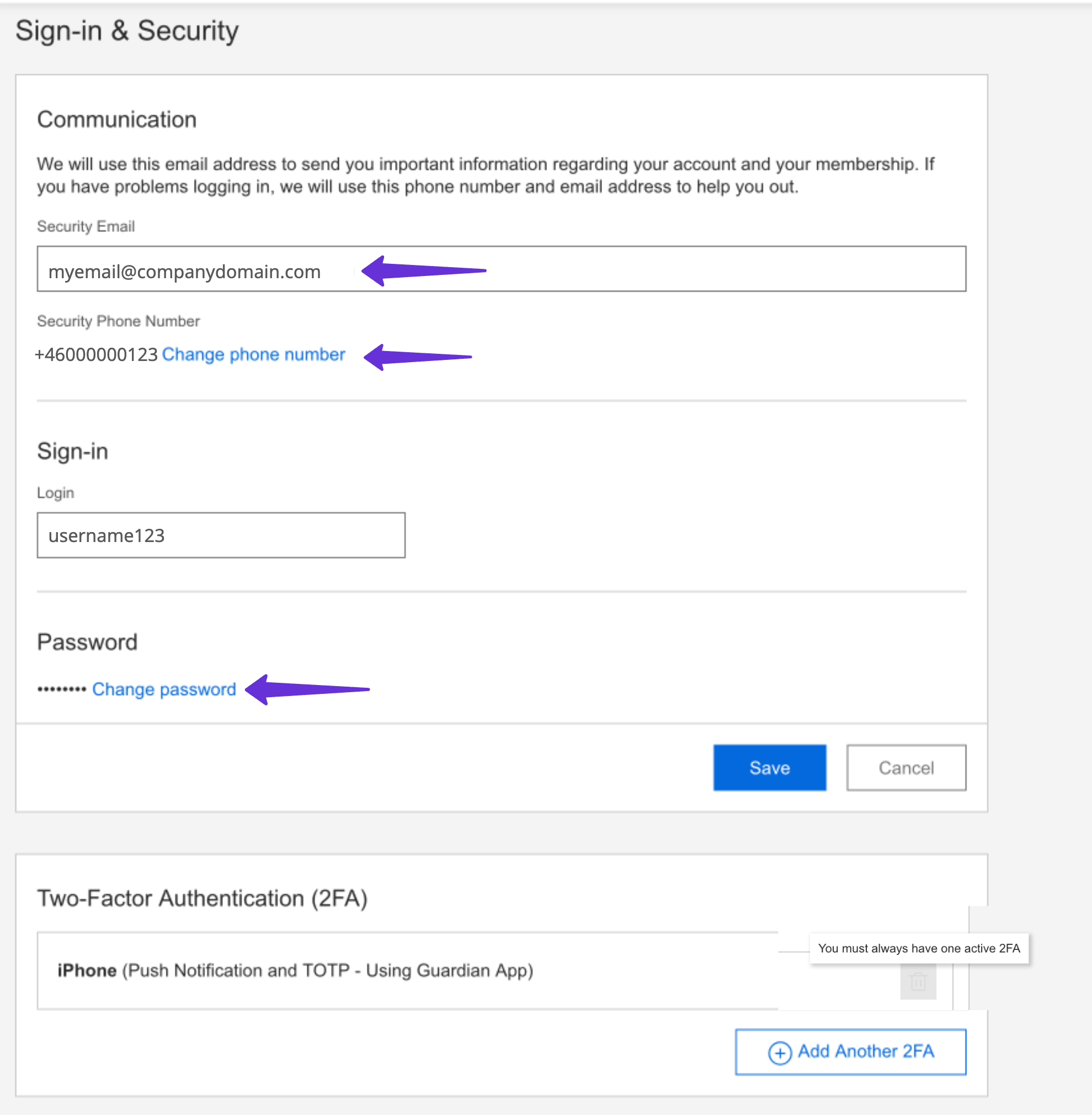
Task: Click the masked password dots
Action: point(61,689)
